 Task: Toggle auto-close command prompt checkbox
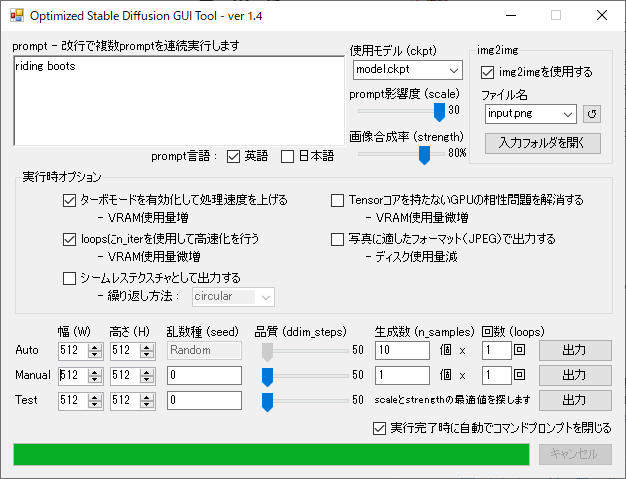(x=379, y=429)
